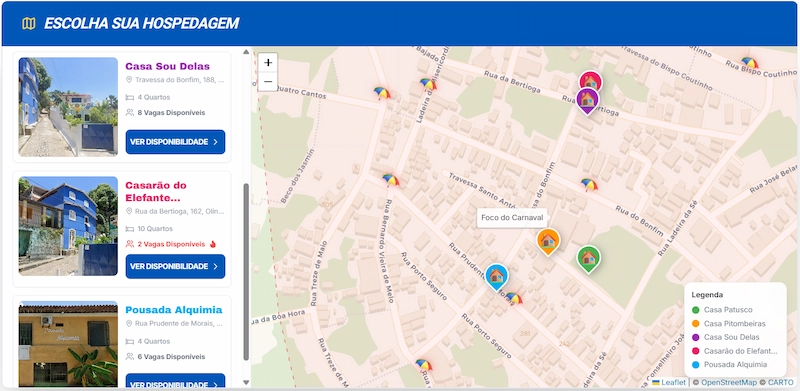The image size is (800, 391).
Task: Open availability for Pousada Alquimia
Action: tap(175, 381)
